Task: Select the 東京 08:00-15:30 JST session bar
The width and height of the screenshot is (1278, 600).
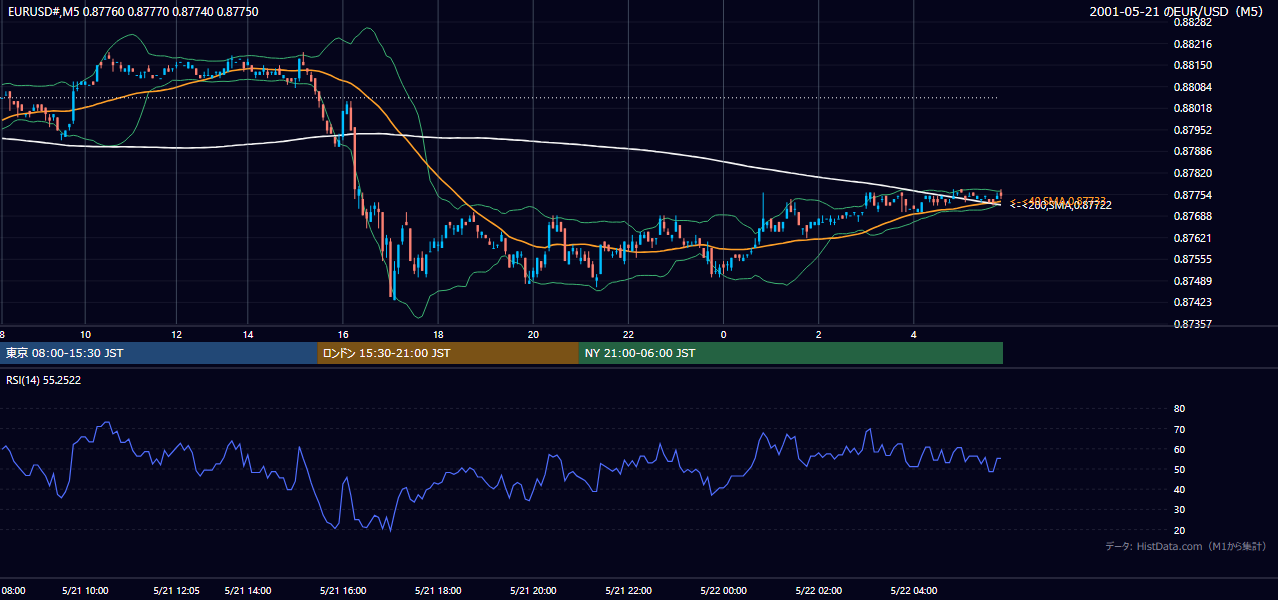Action: [159, 353]
